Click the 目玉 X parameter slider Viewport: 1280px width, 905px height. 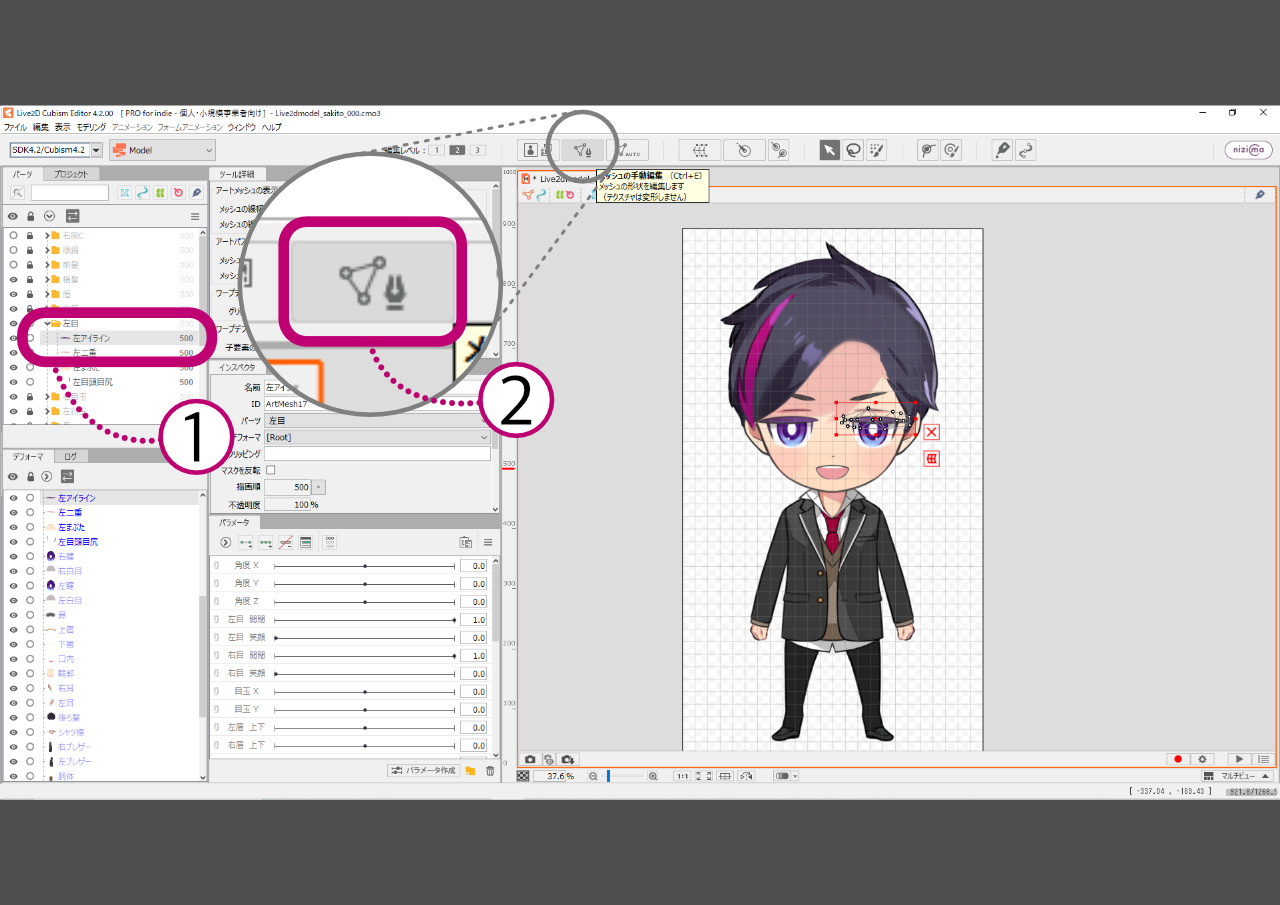(365, 692)
